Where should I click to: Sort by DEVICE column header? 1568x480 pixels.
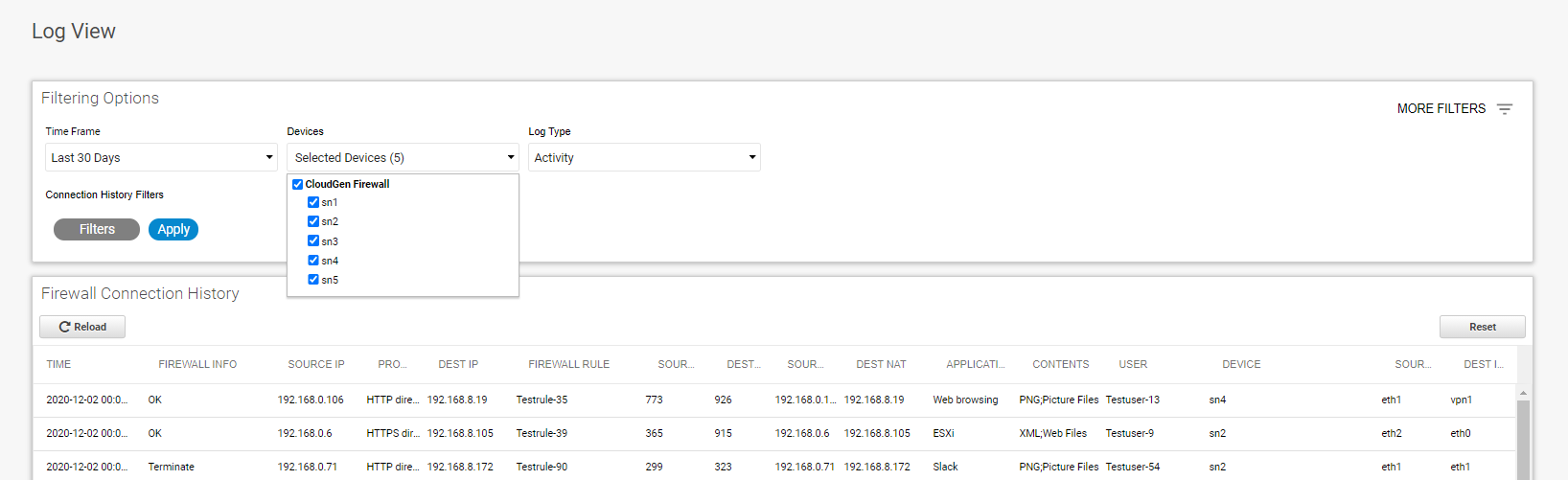click(1241, 364)
